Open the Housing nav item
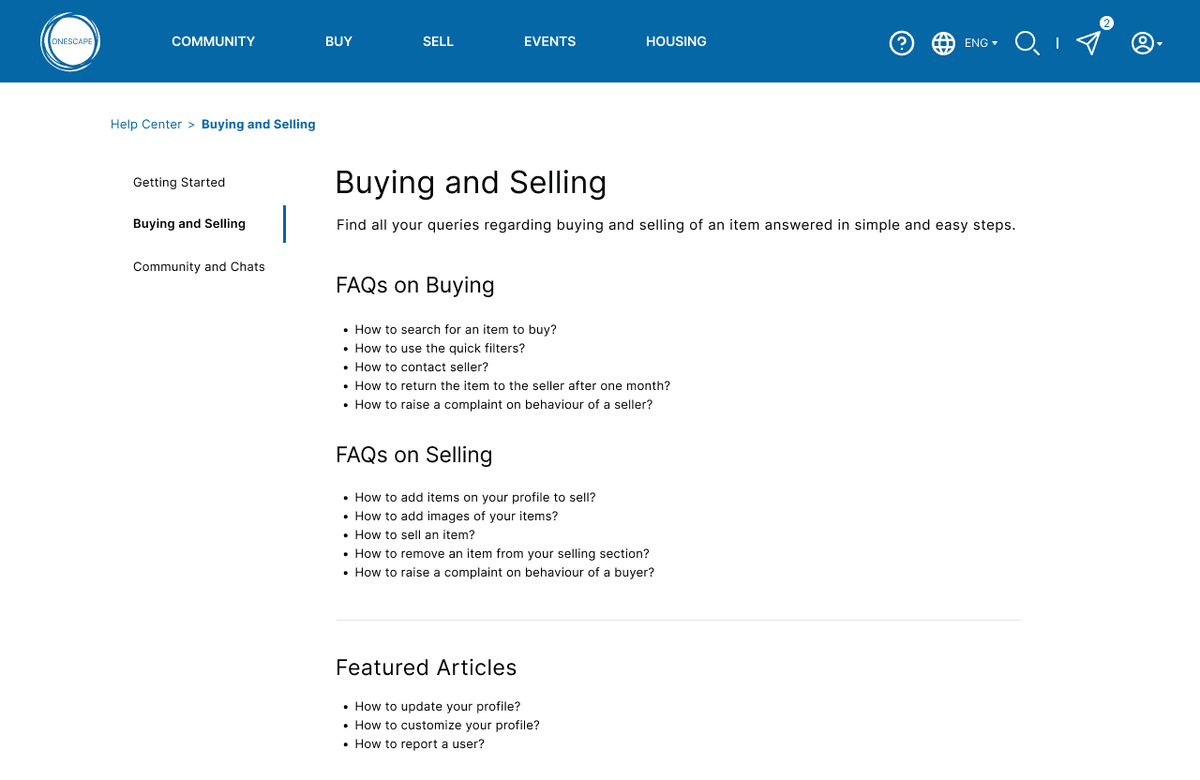1200x780 pixels. point(676,41)
